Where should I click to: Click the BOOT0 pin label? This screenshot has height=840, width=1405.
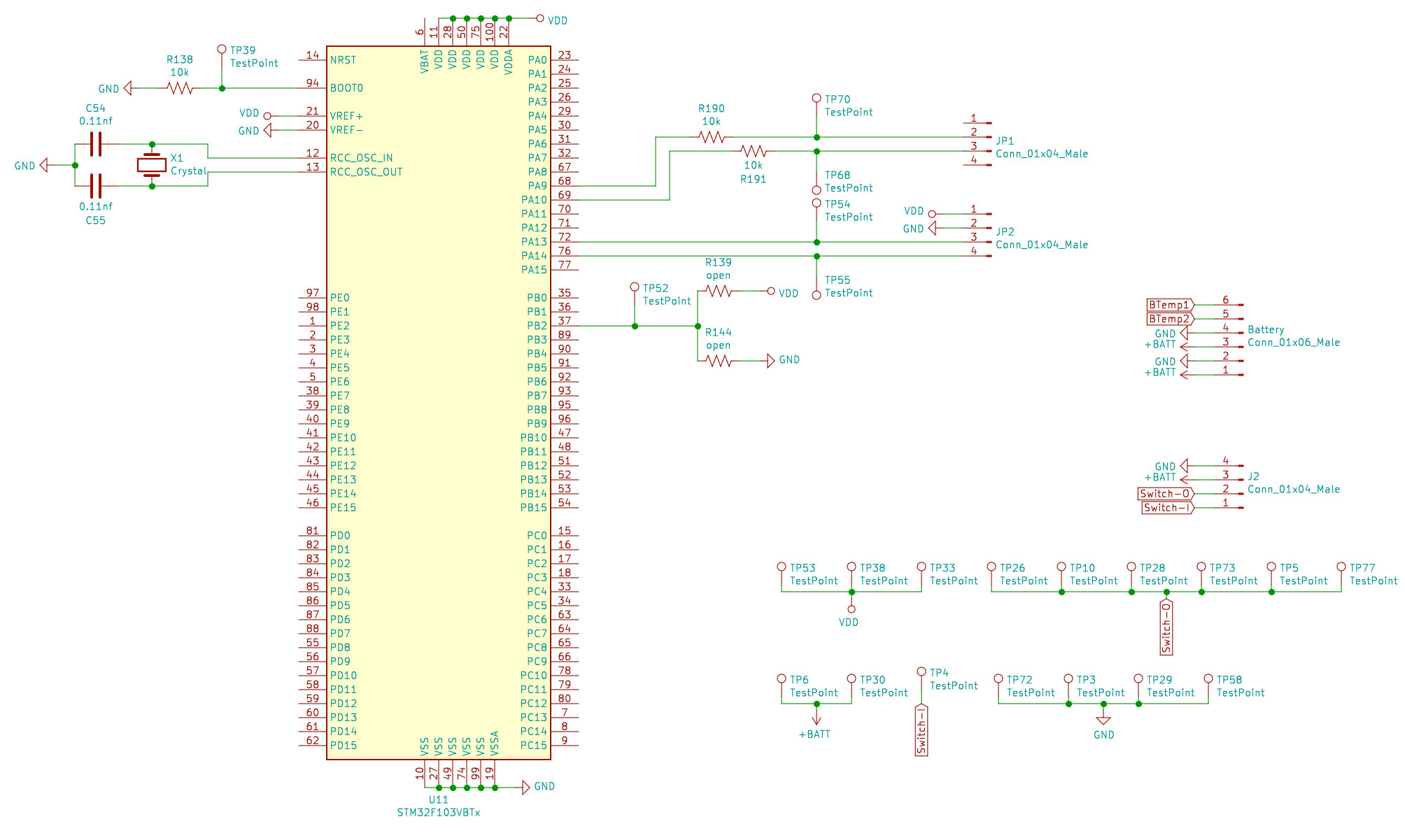[346, 88]
